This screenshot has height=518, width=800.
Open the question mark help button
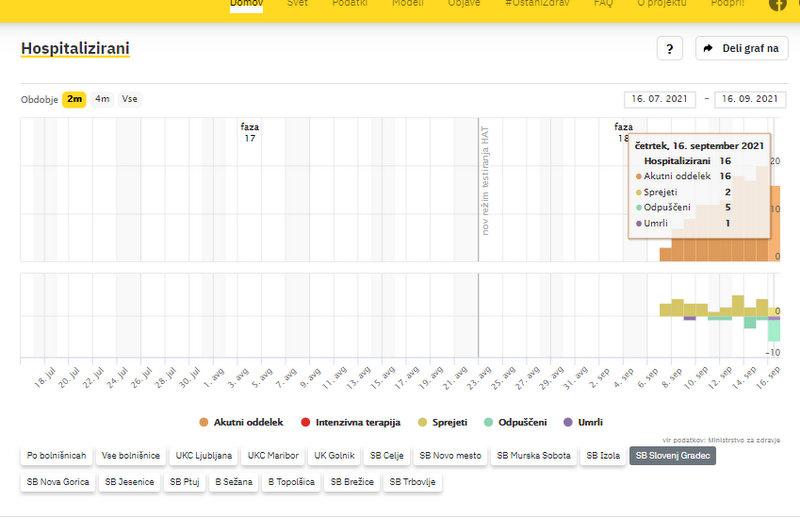tap(670, 48)
